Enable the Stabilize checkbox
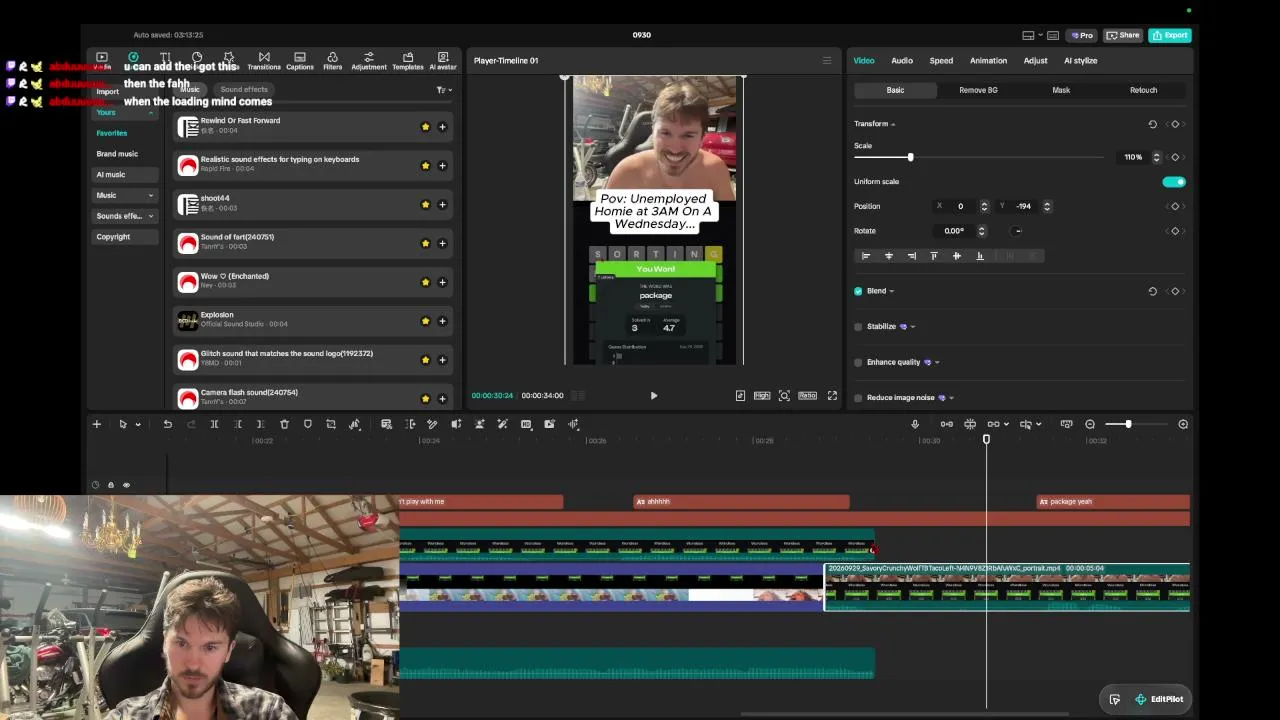 [858, 327]
